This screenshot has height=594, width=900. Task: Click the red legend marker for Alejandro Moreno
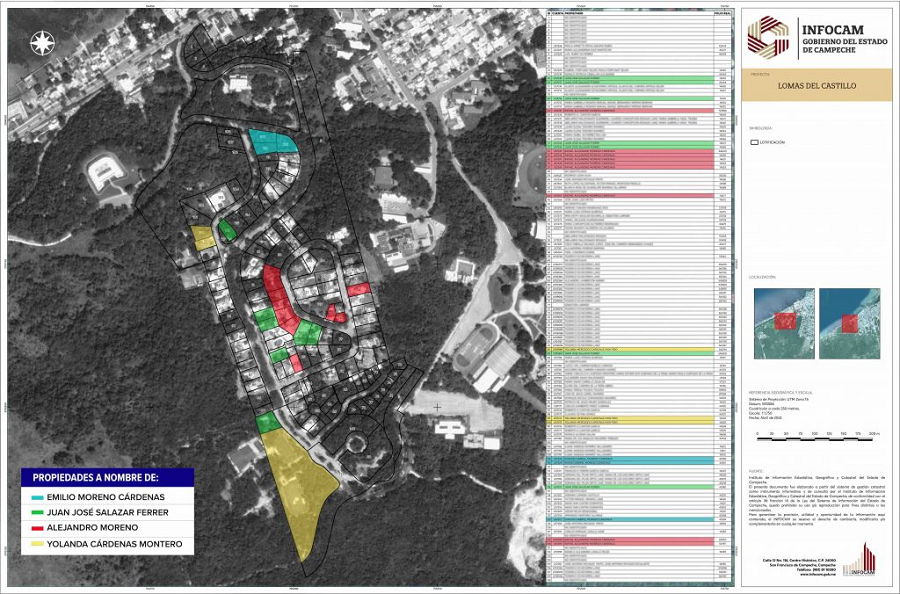click(x=25, y=528)
